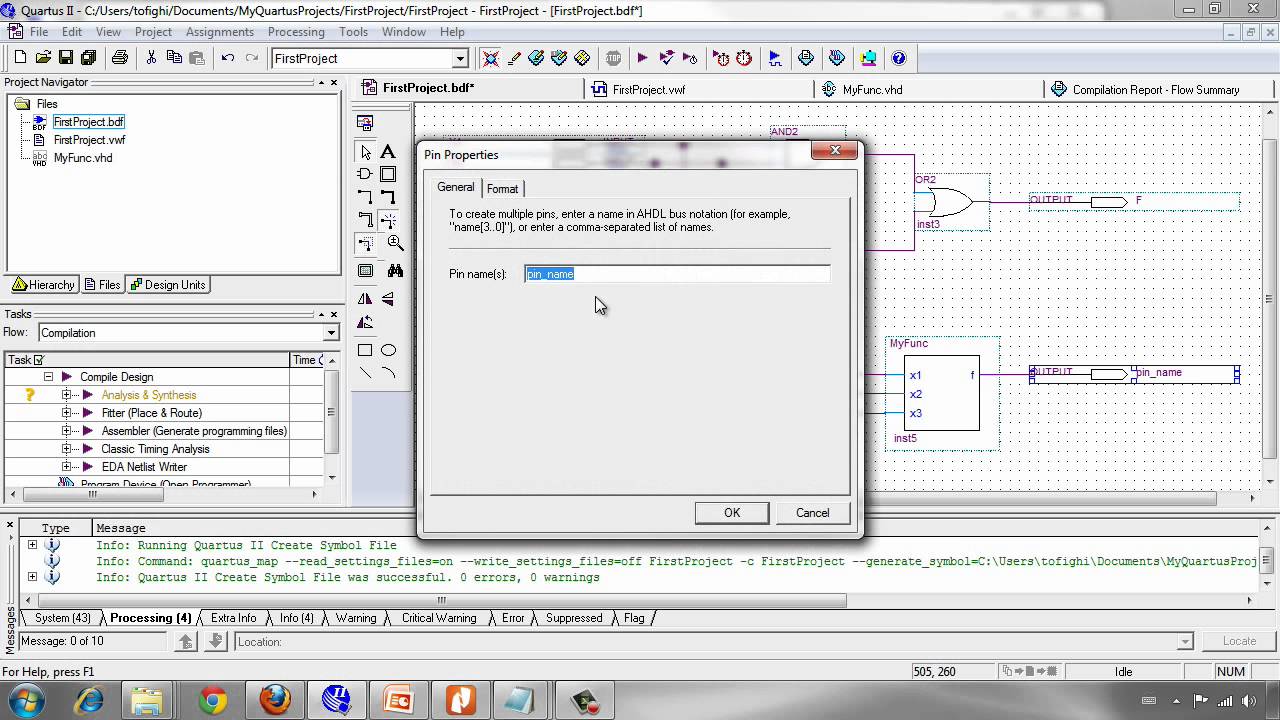
Task: Expand EDA Netlist Writer task
Action: click(67, 467)
